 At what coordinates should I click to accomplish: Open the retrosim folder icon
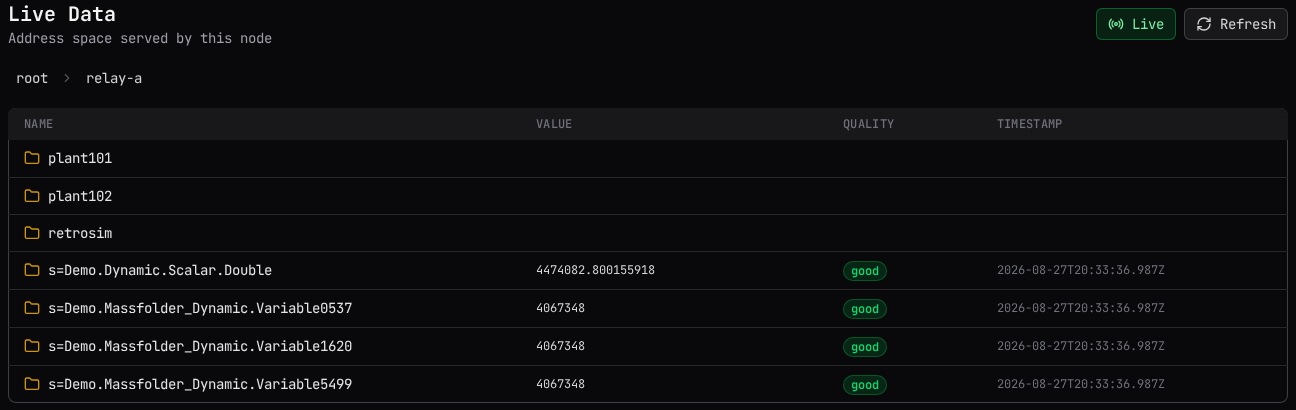click(x=32, y=233)
